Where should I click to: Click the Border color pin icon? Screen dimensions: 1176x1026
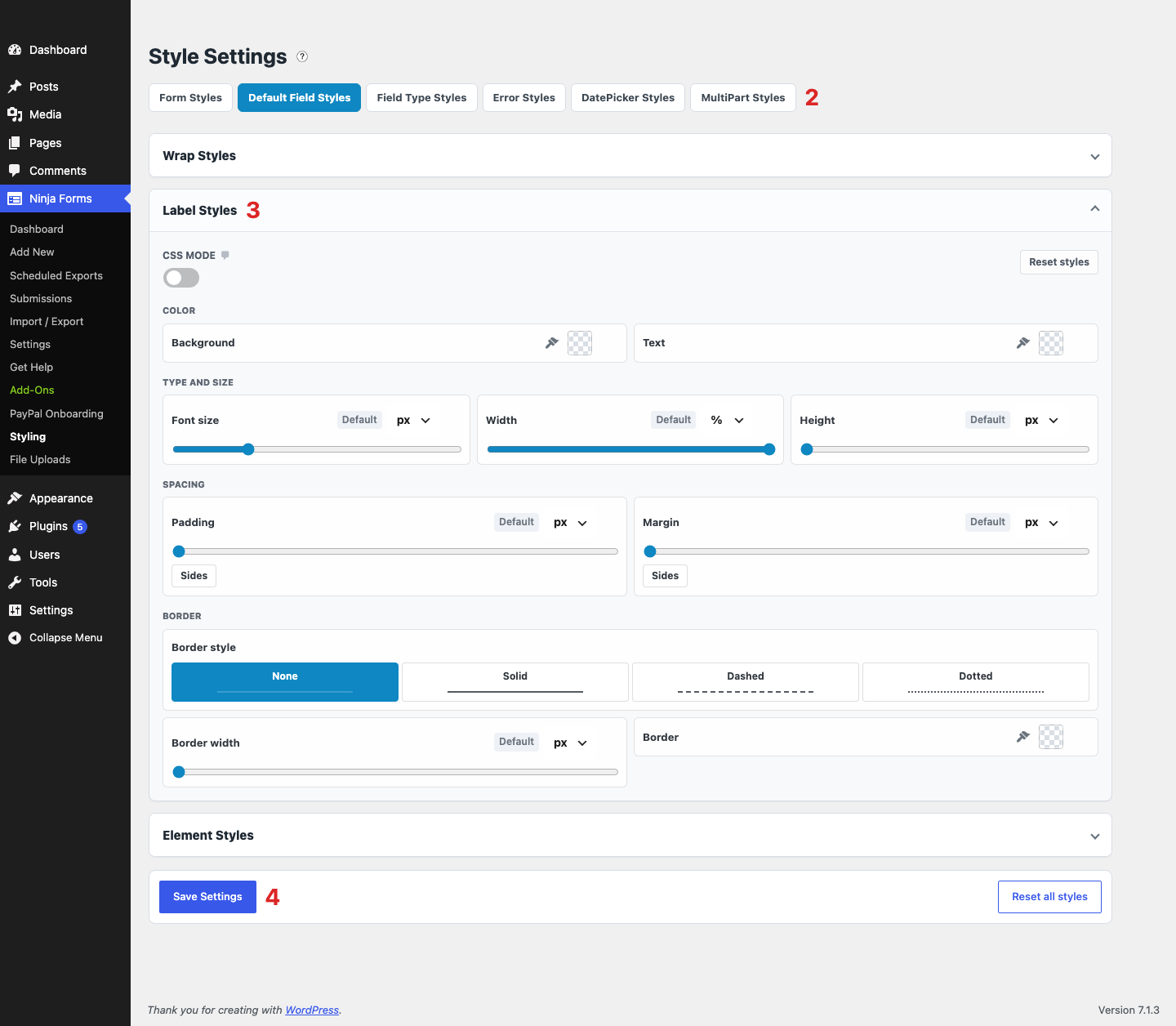(x=1023, y=737)
